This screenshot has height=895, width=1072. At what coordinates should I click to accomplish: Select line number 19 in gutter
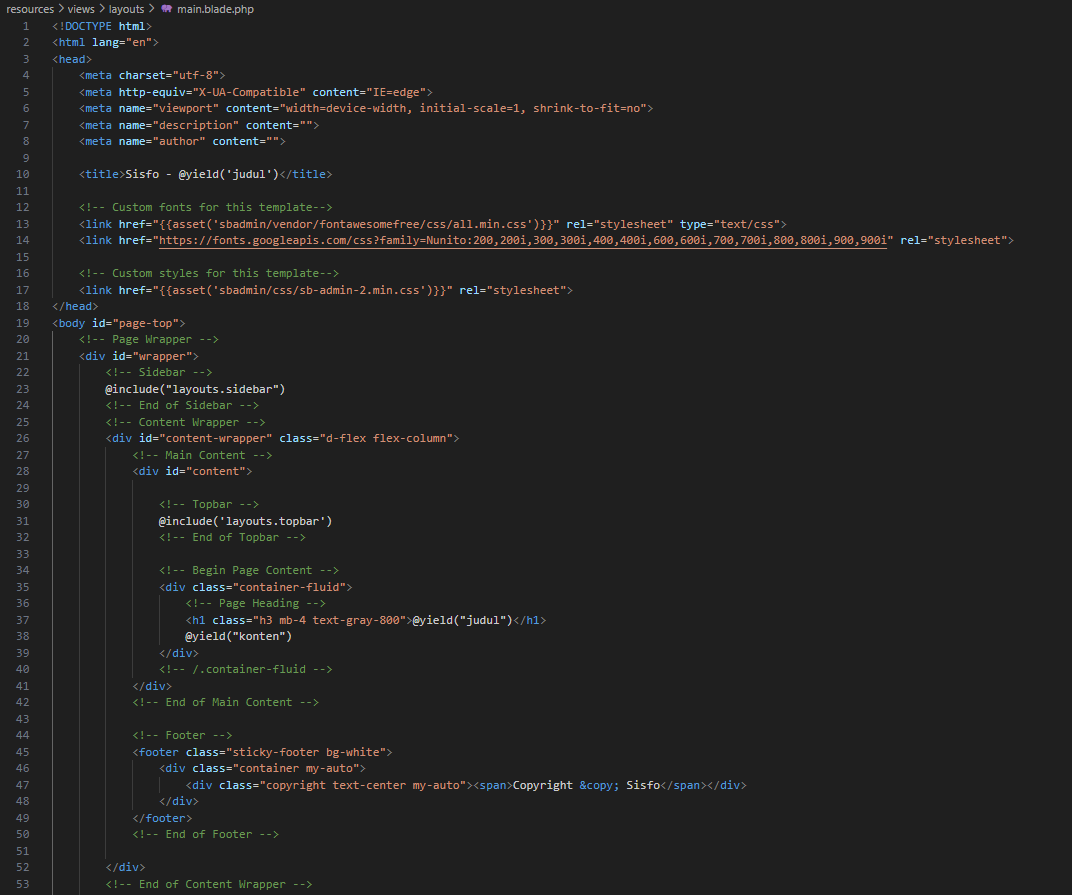point(22,323)
